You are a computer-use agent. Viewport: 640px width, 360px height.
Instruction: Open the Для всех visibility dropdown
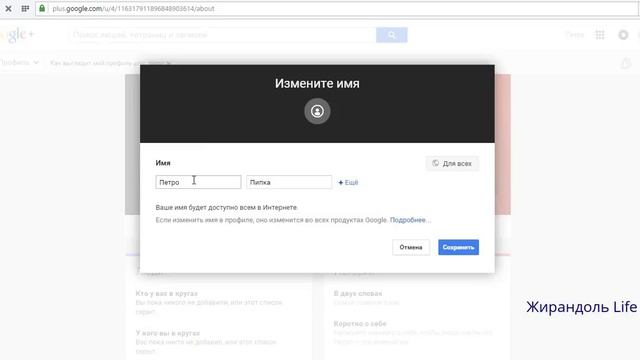(x=452, y=163)
